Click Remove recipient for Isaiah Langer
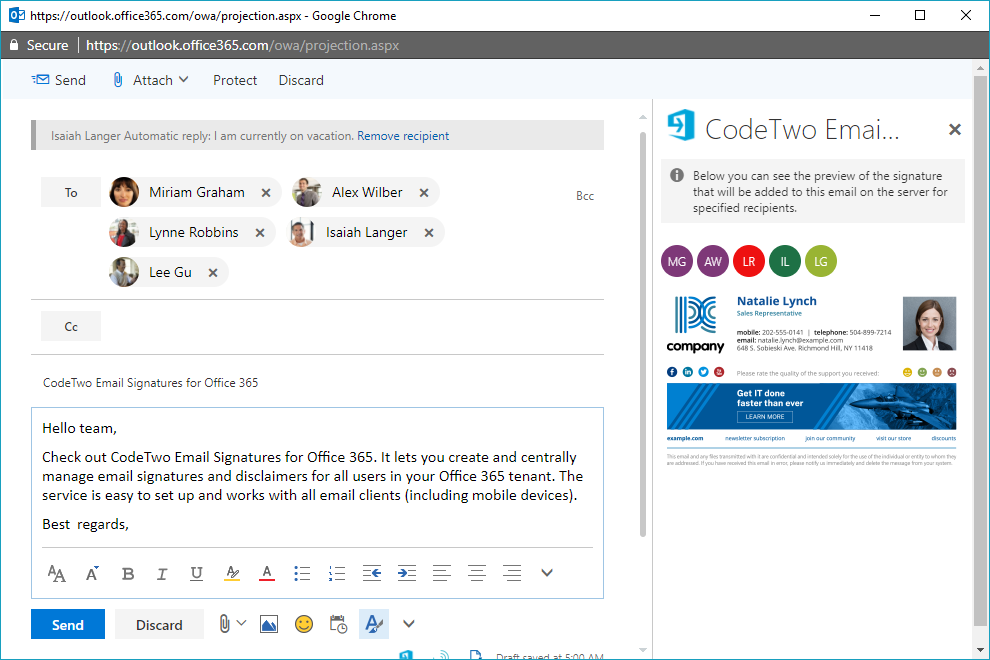The height and width of the screenshot is (660, 990). (x=403, y=135)
